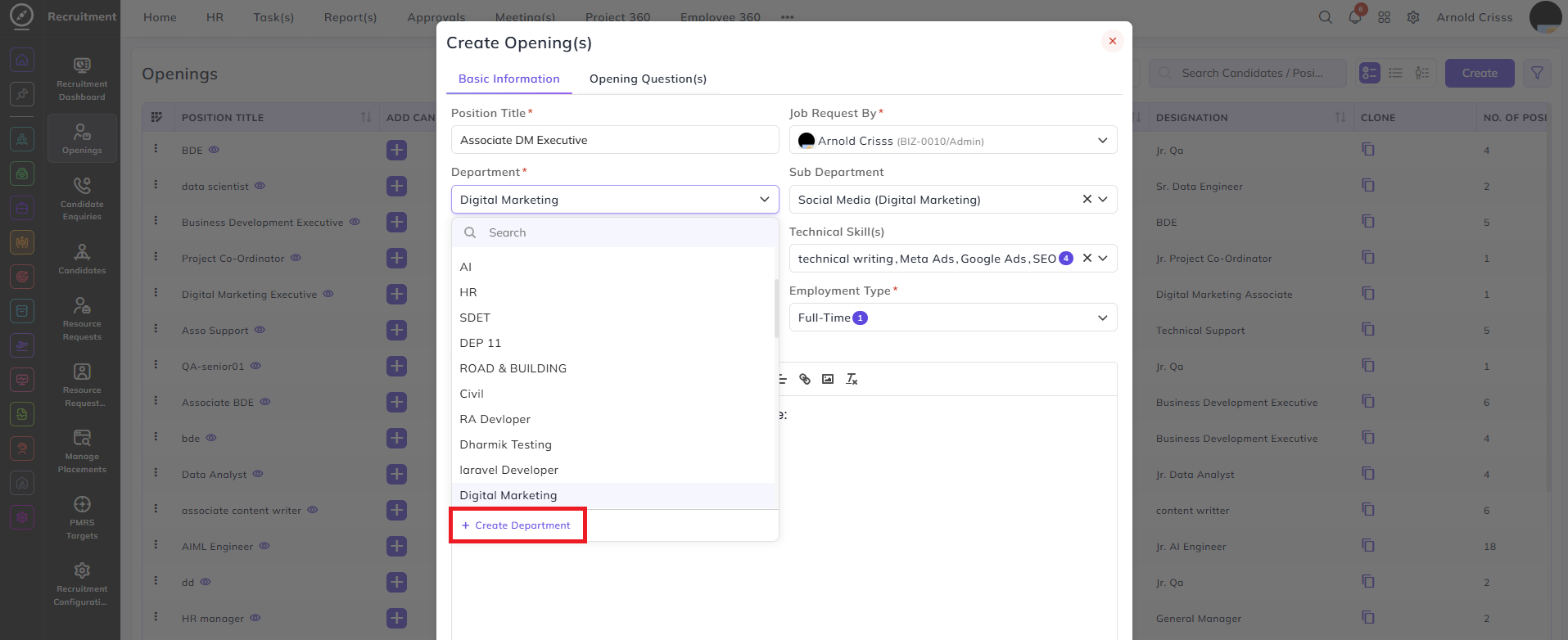Viewport: 1568px width, 640px height.
Task: Open row menu dots for Data Analyst
Action: 156,473
